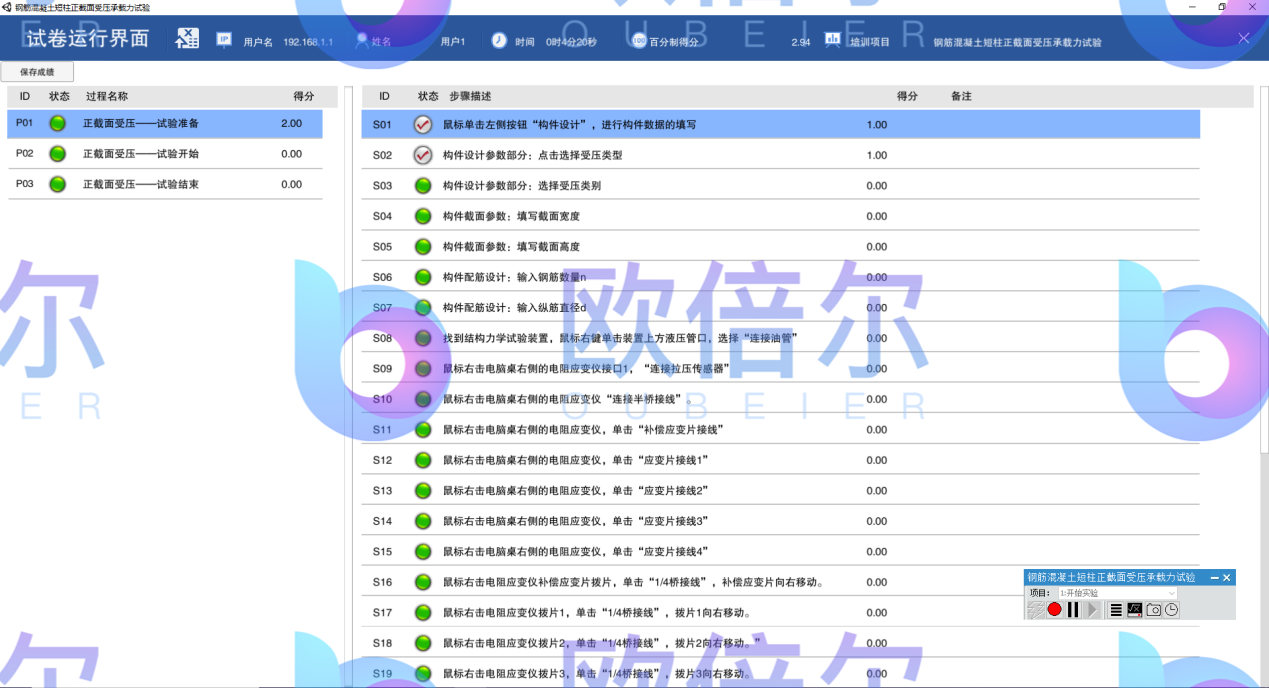
Task: Click the S01 description about 构件设计 button
Action: tap(569, 125)
